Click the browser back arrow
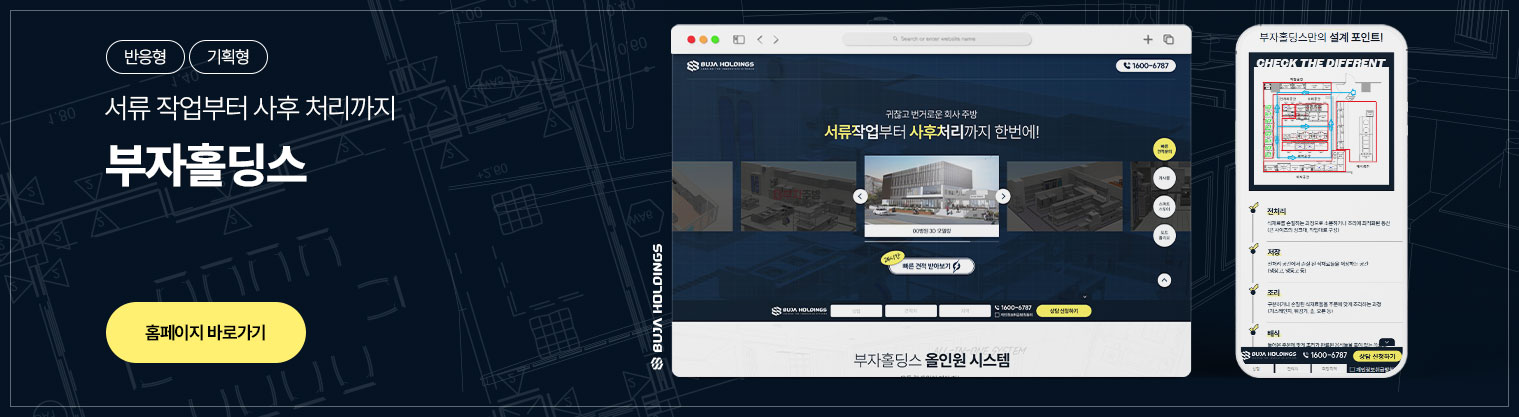This screenshot has height=417, width=1519. [x=760, y=39]
